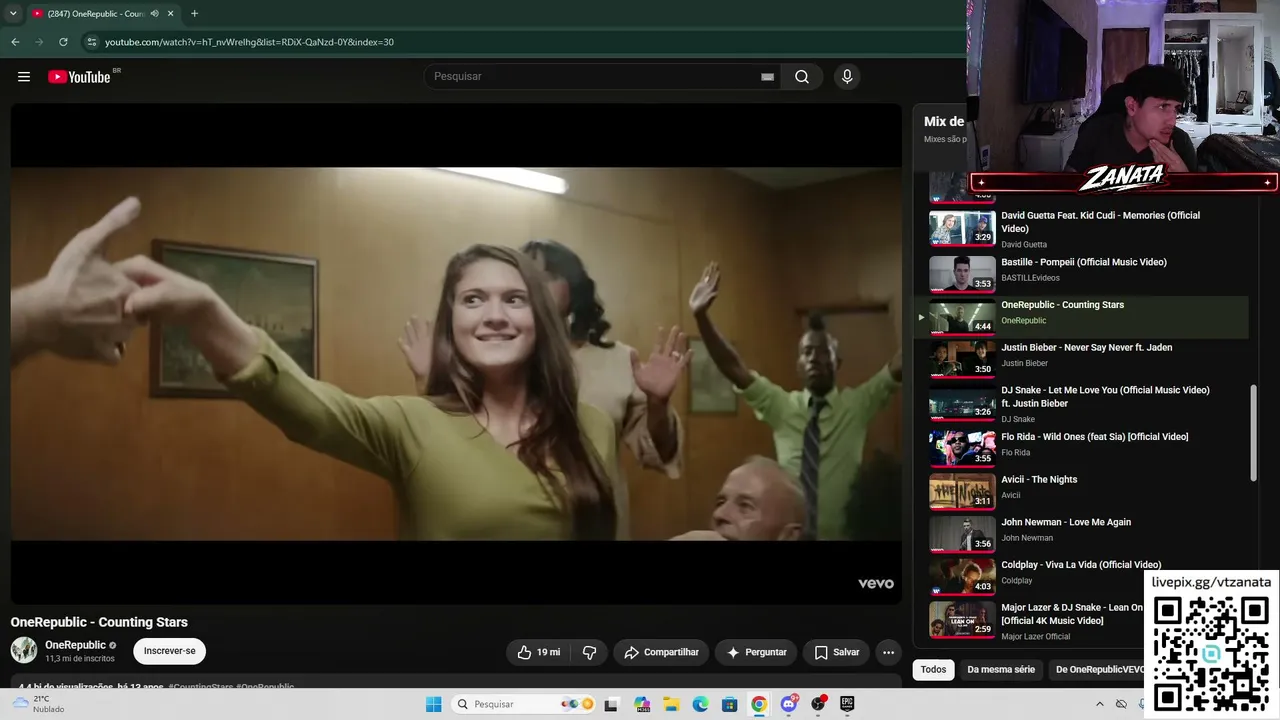Viewport: 1280px width, 720px height.
Task: Open the Windows Start menu
Action: point(433,704)
